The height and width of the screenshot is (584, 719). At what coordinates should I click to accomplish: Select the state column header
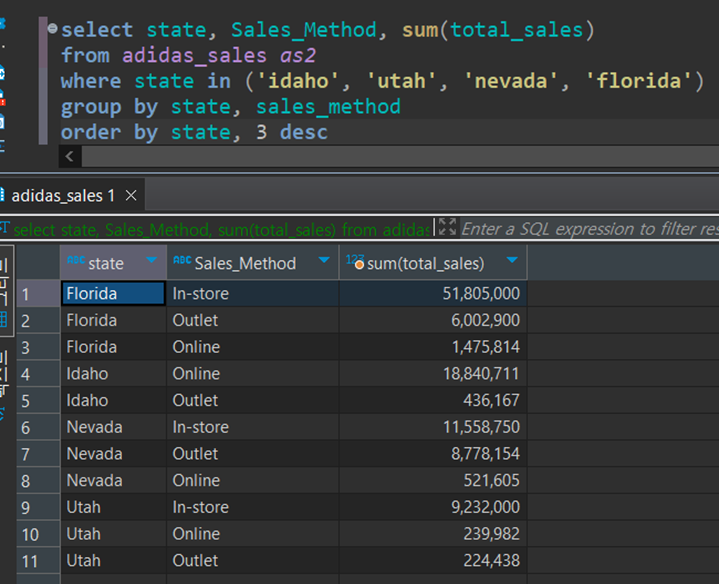[113, 263]
